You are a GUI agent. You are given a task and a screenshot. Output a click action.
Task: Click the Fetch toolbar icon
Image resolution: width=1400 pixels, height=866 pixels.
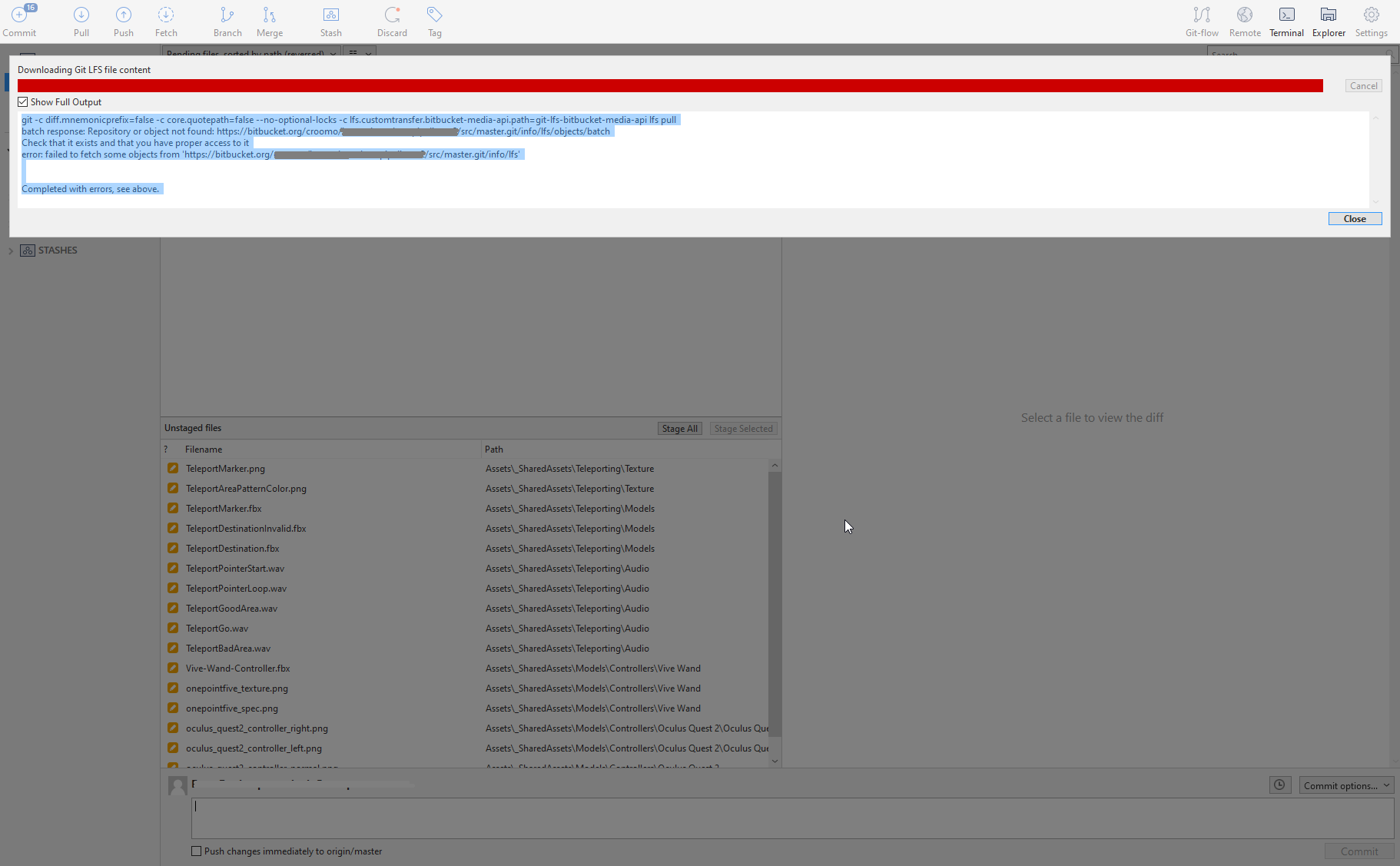tap(166, 21)
